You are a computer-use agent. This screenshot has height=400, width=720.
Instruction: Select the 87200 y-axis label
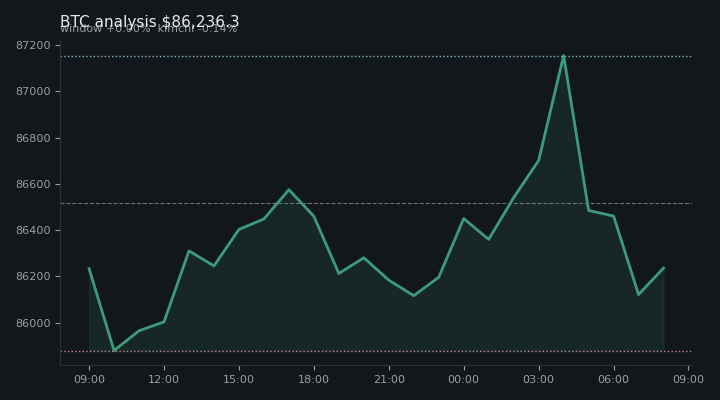tap(33, 45)
